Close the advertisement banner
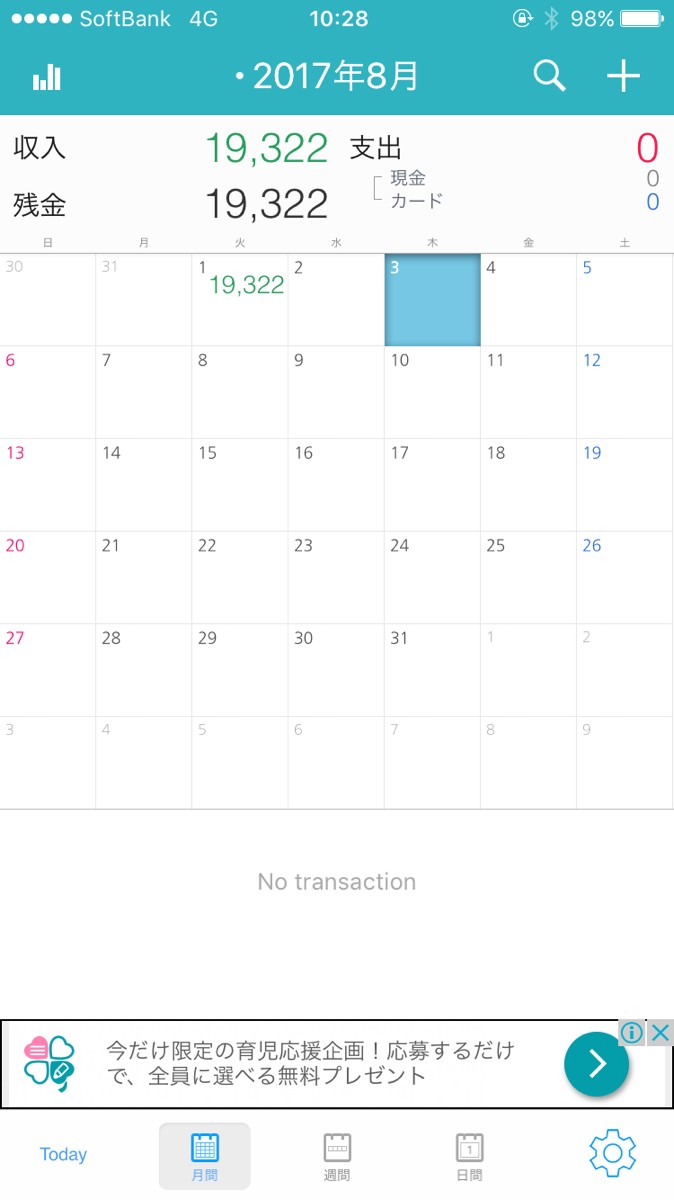The width and height of the screenshot is (674, 1200). (660, 1033)
